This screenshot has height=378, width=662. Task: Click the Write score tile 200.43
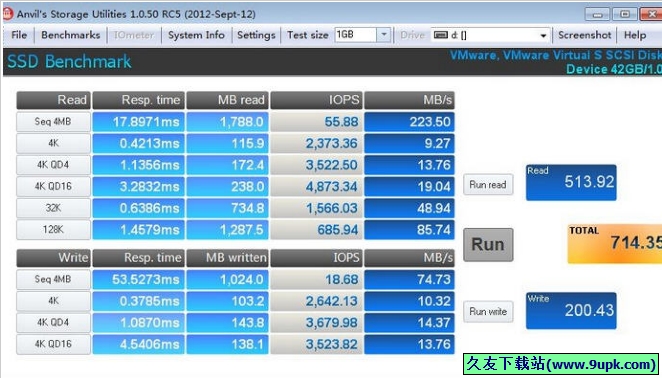pyautogui.click(x=571, y=311)
